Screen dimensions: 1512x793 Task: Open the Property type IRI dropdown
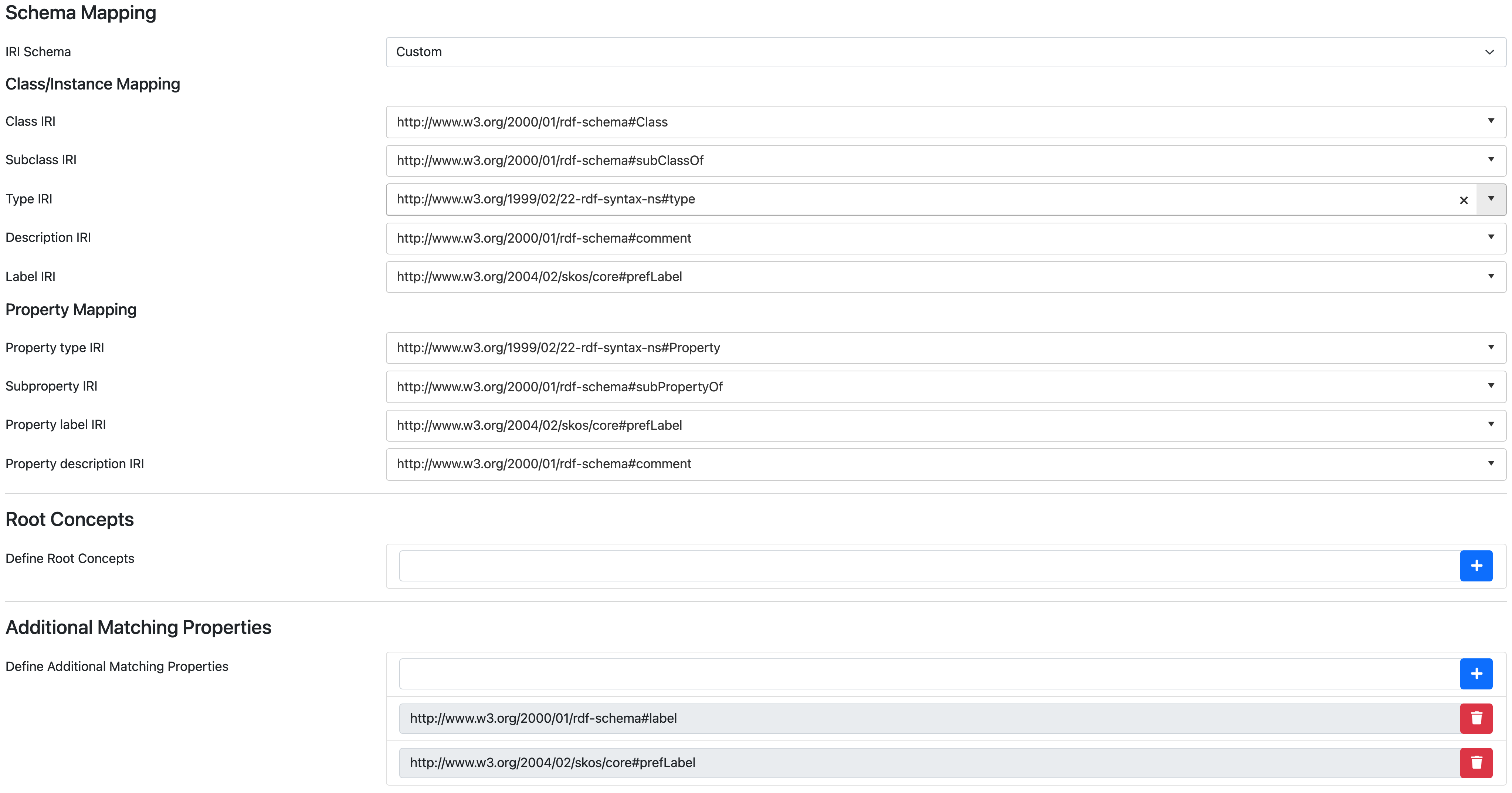click(1491, 347)
